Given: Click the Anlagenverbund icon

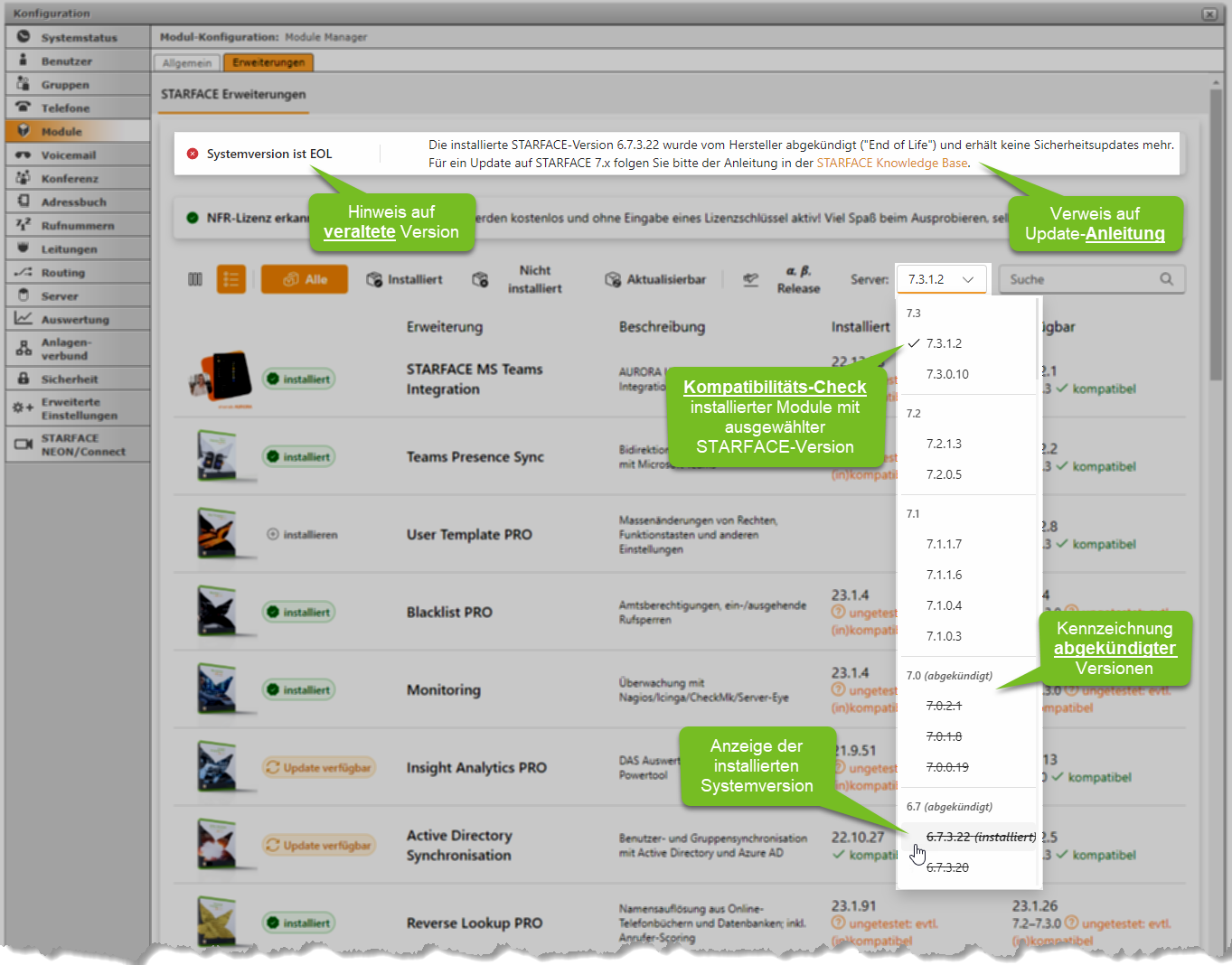Looking at the screenshot, I should [24, 348].
